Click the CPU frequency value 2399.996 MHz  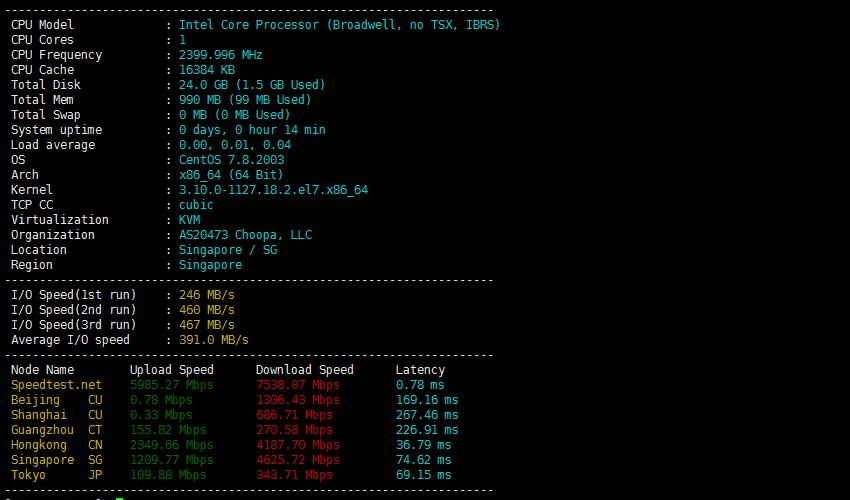[221, 55]
